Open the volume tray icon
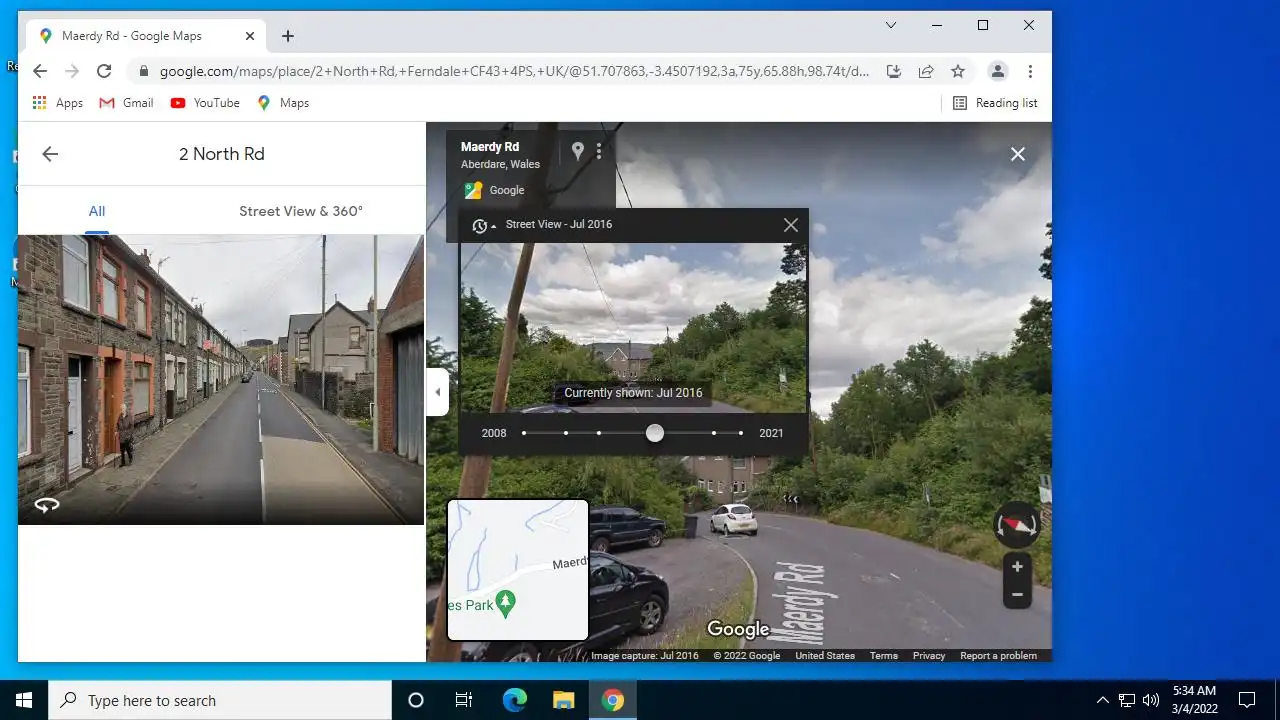 point(1151,700)
